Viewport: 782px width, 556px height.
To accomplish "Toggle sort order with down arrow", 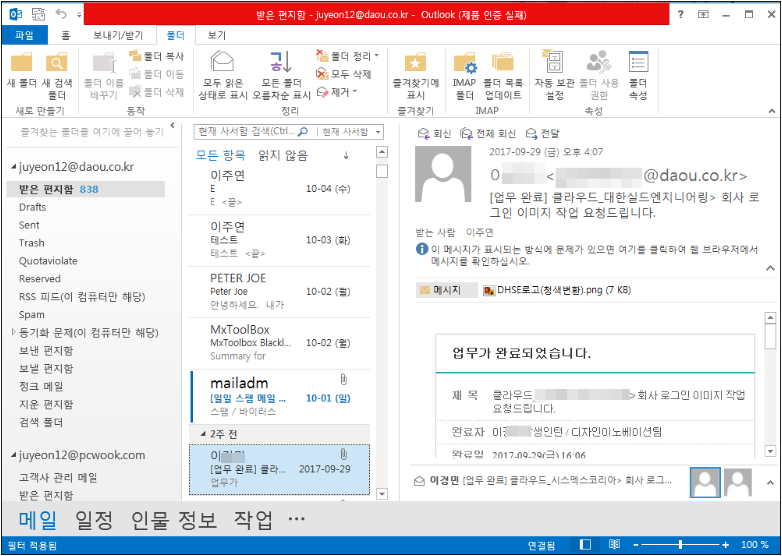I will [x=346, y=156].
